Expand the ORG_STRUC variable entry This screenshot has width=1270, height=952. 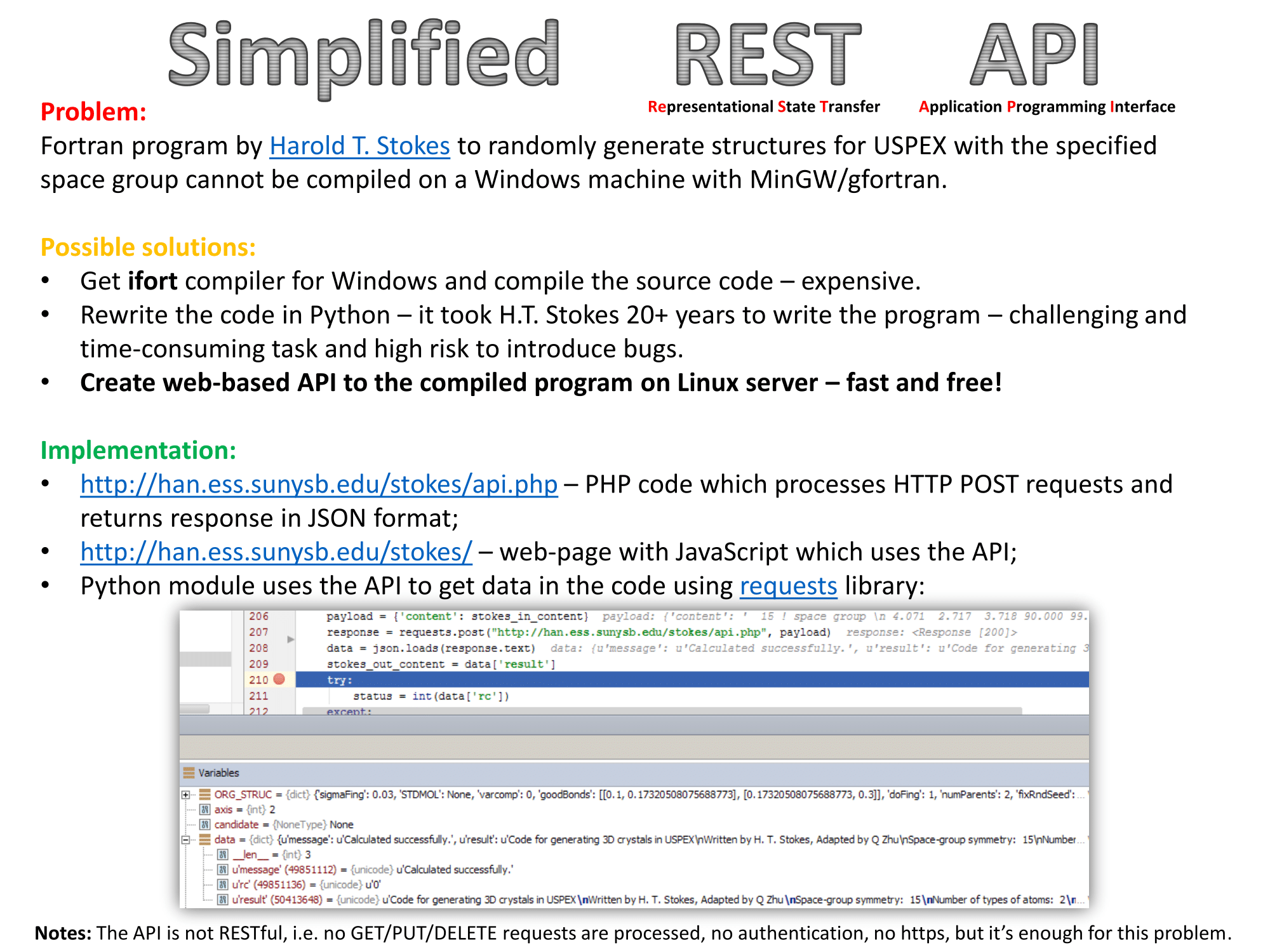(x=185, y=795)
